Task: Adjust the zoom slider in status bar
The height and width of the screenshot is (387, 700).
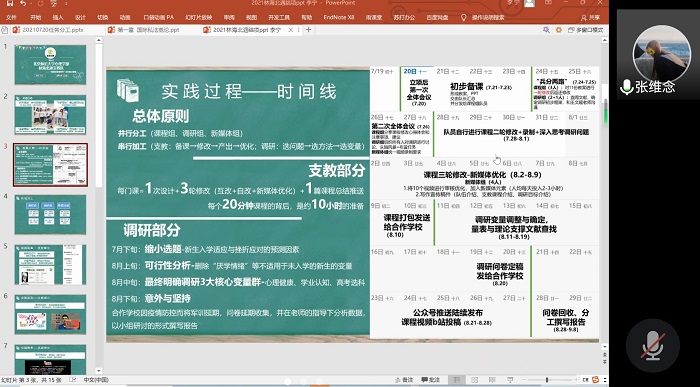Action: coord(547,379)
